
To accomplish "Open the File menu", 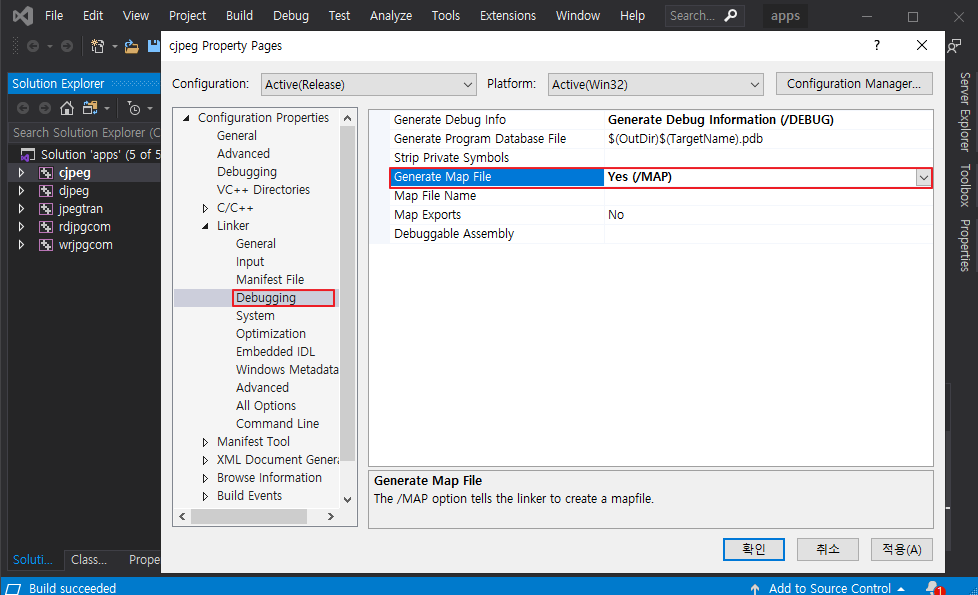I will [54, 16].
